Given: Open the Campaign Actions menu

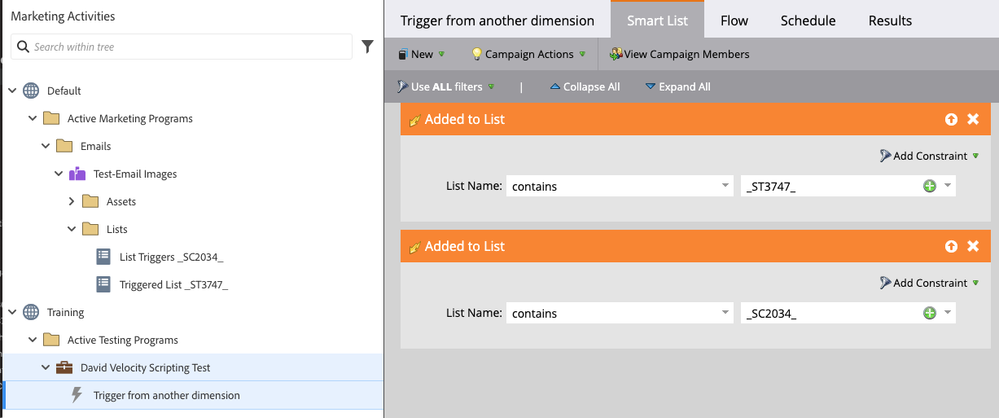Looking at the screenshot, I should tap(528, 54).
